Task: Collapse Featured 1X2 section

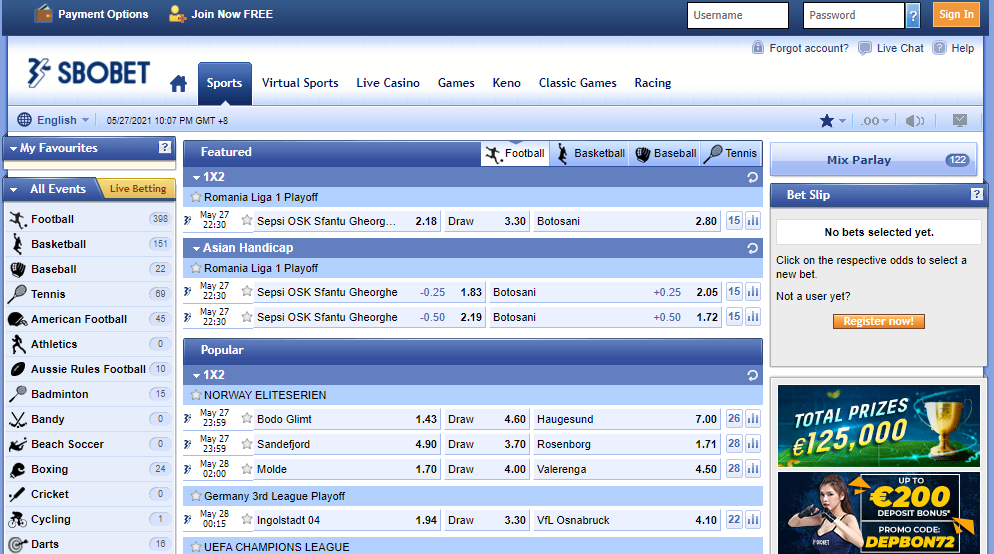Action: 197,177
